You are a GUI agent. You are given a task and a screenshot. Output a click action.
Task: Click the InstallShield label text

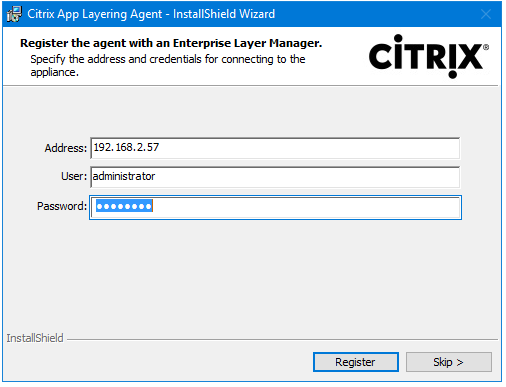35,338
